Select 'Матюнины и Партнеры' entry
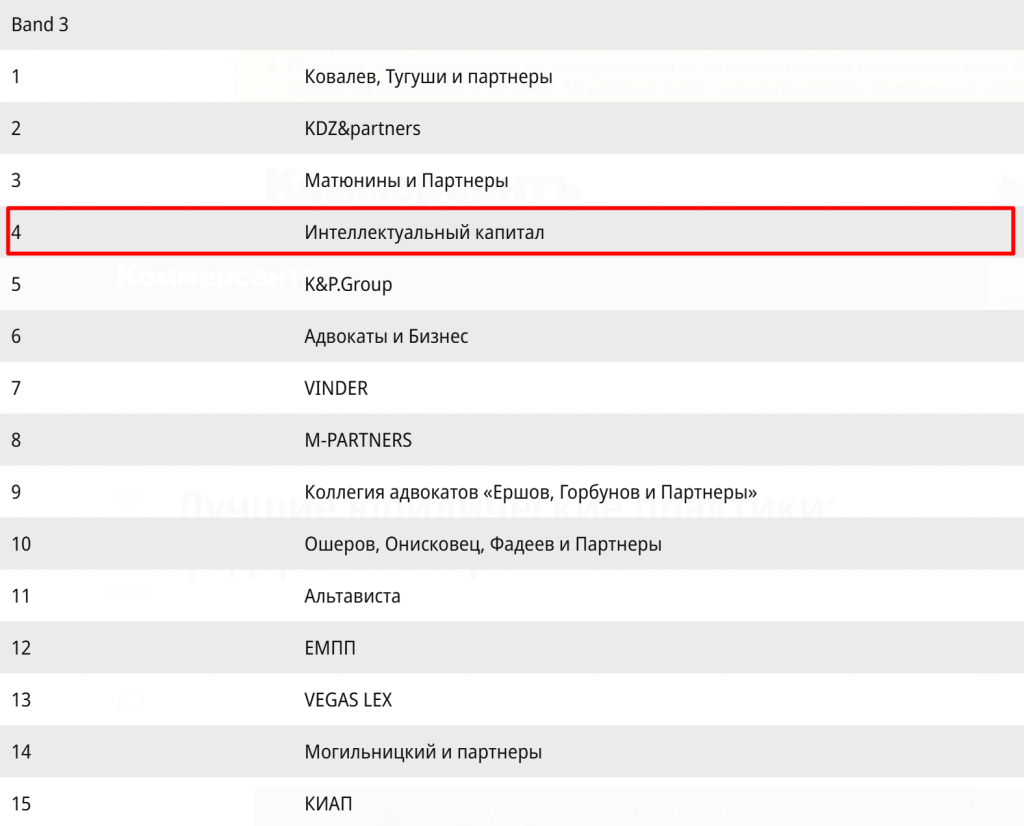The image size is (1024, 826). coord(406,181)
